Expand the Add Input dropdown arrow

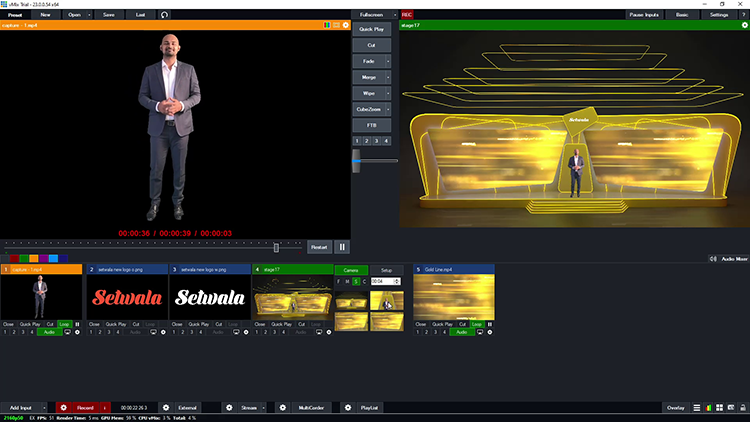coord(44,408)
